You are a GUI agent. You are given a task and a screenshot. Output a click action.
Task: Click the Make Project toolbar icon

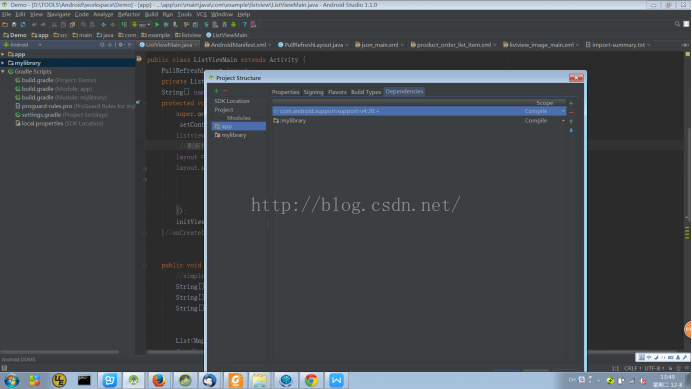pyautogui.click(x=124, y=25)
